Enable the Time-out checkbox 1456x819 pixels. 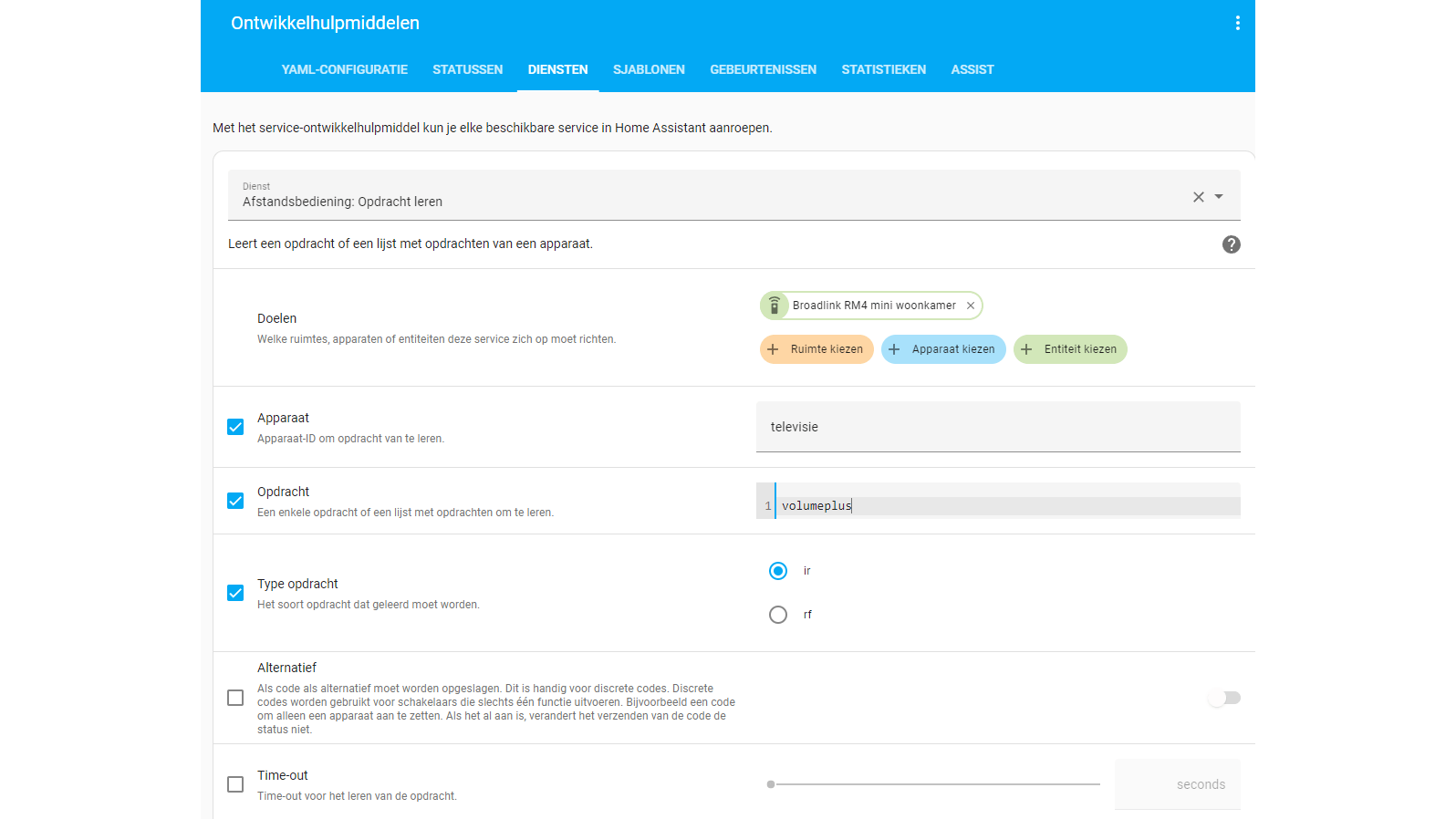tap(235, 784)
